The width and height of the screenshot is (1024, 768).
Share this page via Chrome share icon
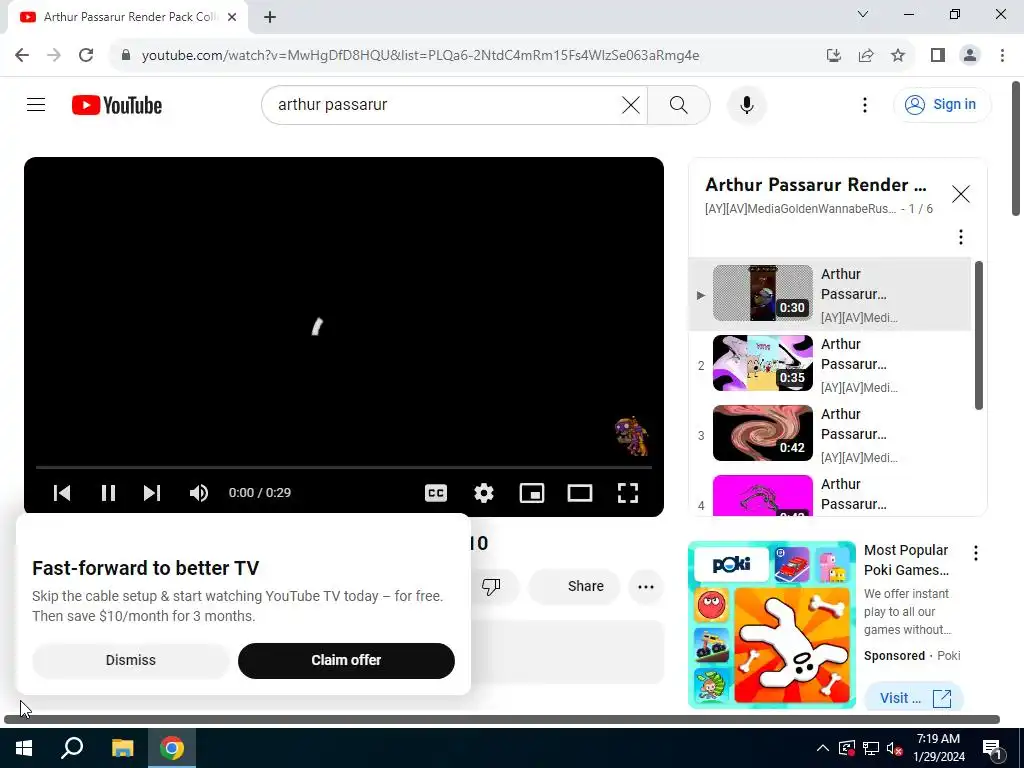click(866, 56)
